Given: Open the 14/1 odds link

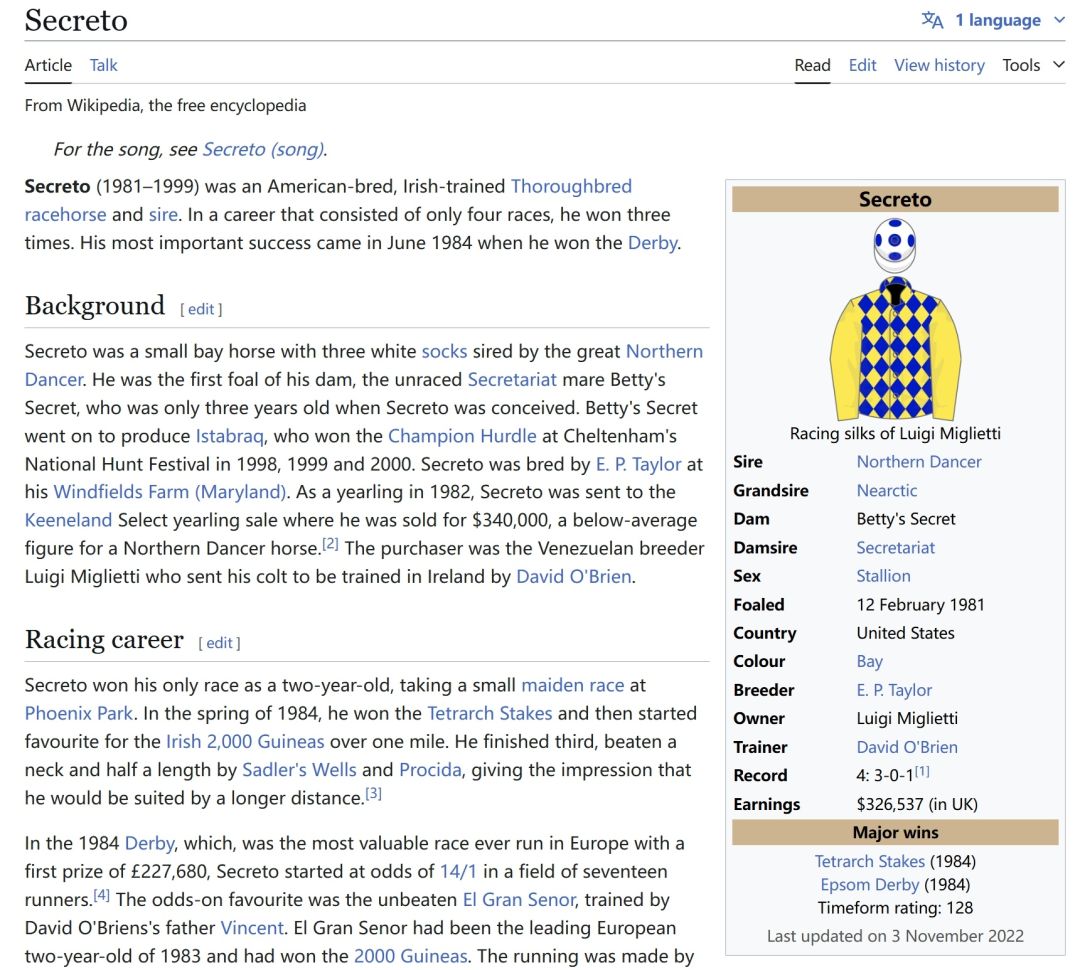Looking at the screenshot, I should click(x=459, y=872).
